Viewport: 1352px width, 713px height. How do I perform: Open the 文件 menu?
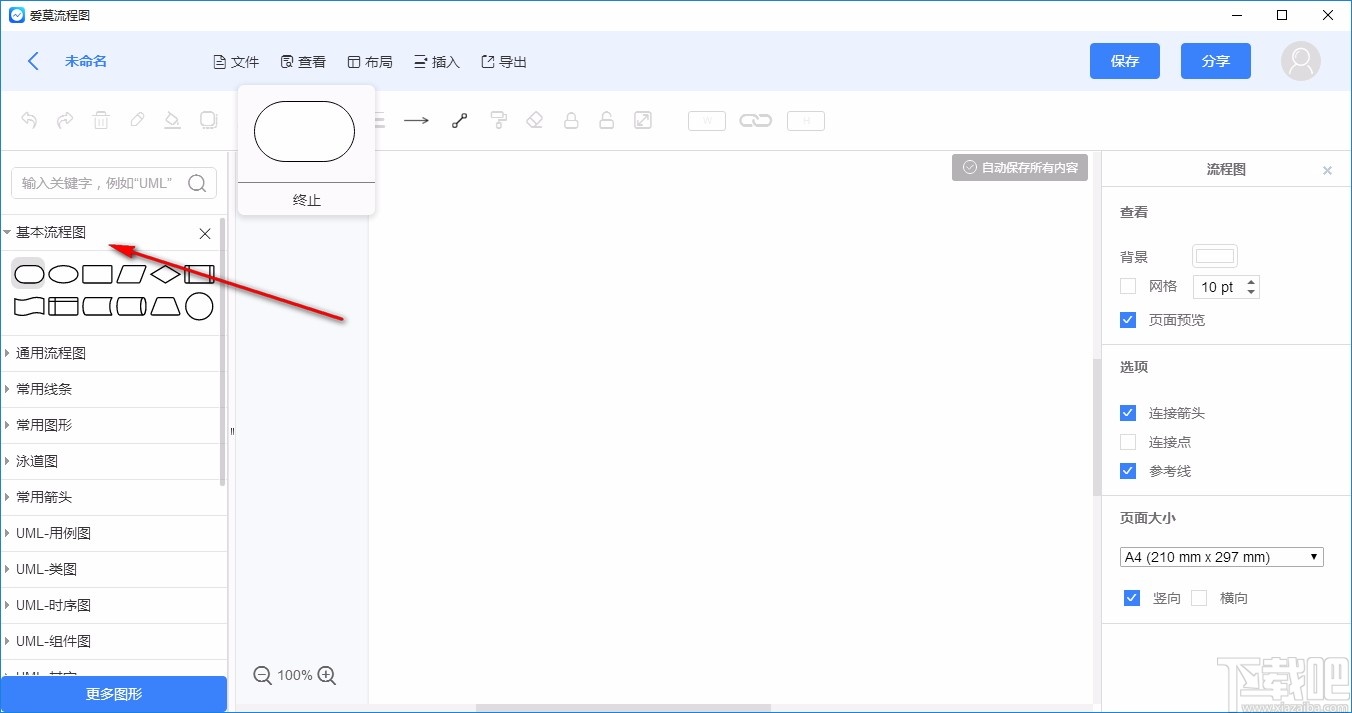pos(236,61)
